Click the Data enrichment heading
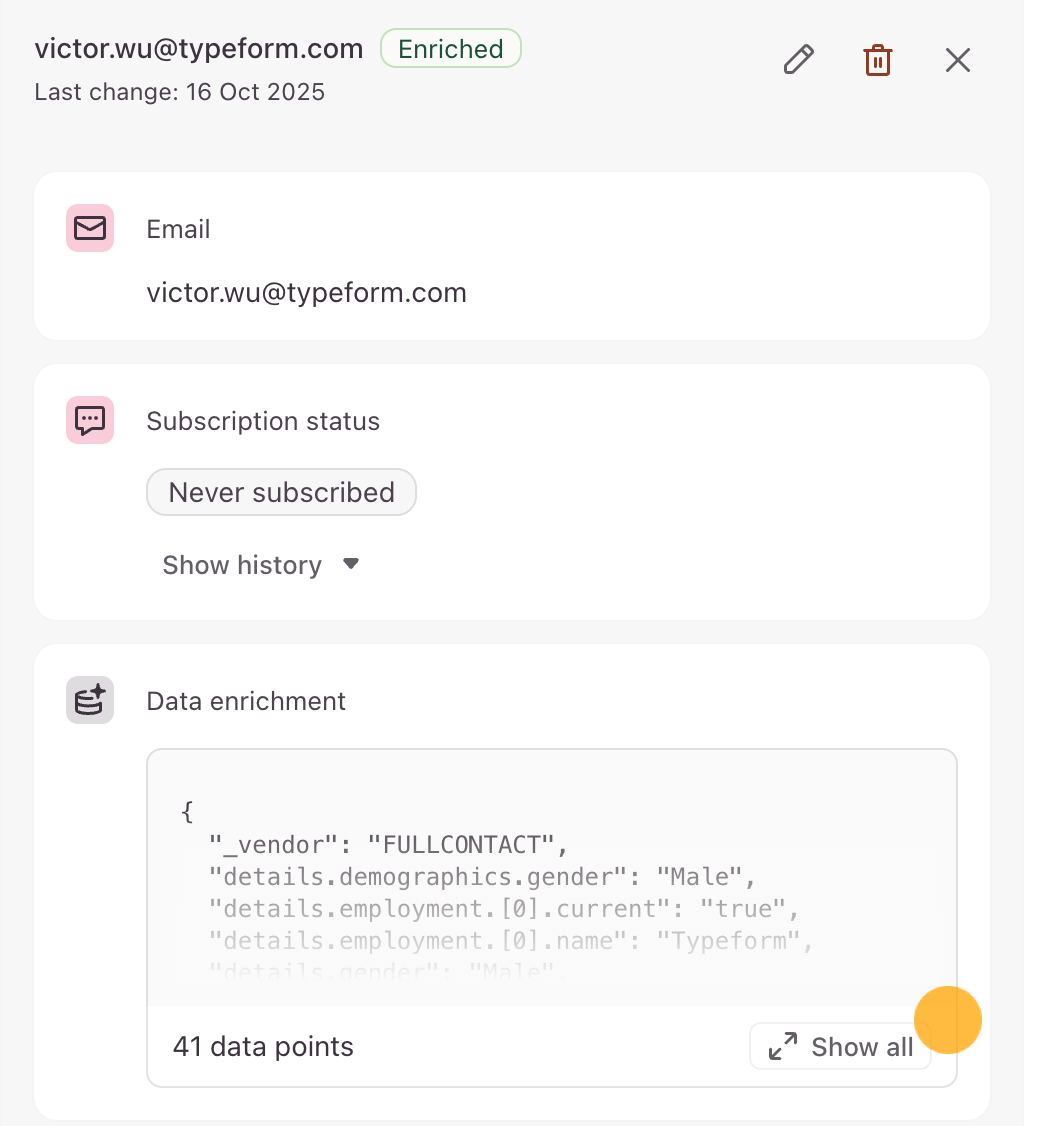1038x1126 pixels. (246, 701)
